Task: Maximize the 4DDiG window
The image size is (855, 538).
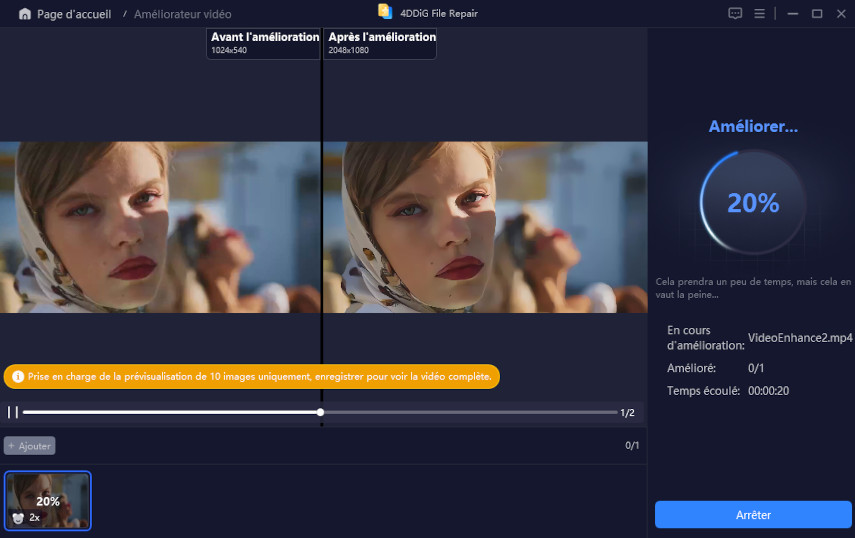Action: coord(816,14)
